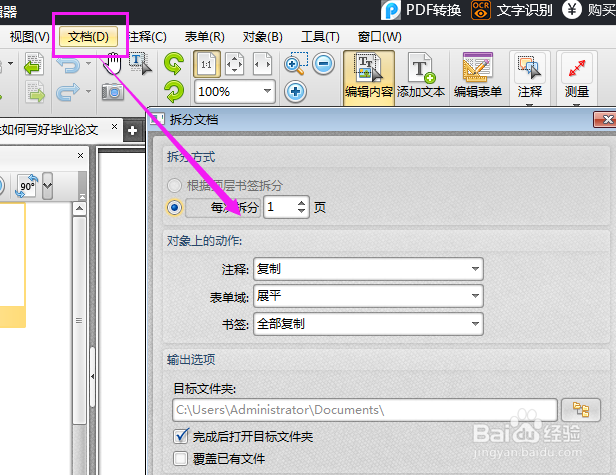This screenshot has width=616, height=475.
Task: Click the redo arrow icon
Action: [68, 92]
